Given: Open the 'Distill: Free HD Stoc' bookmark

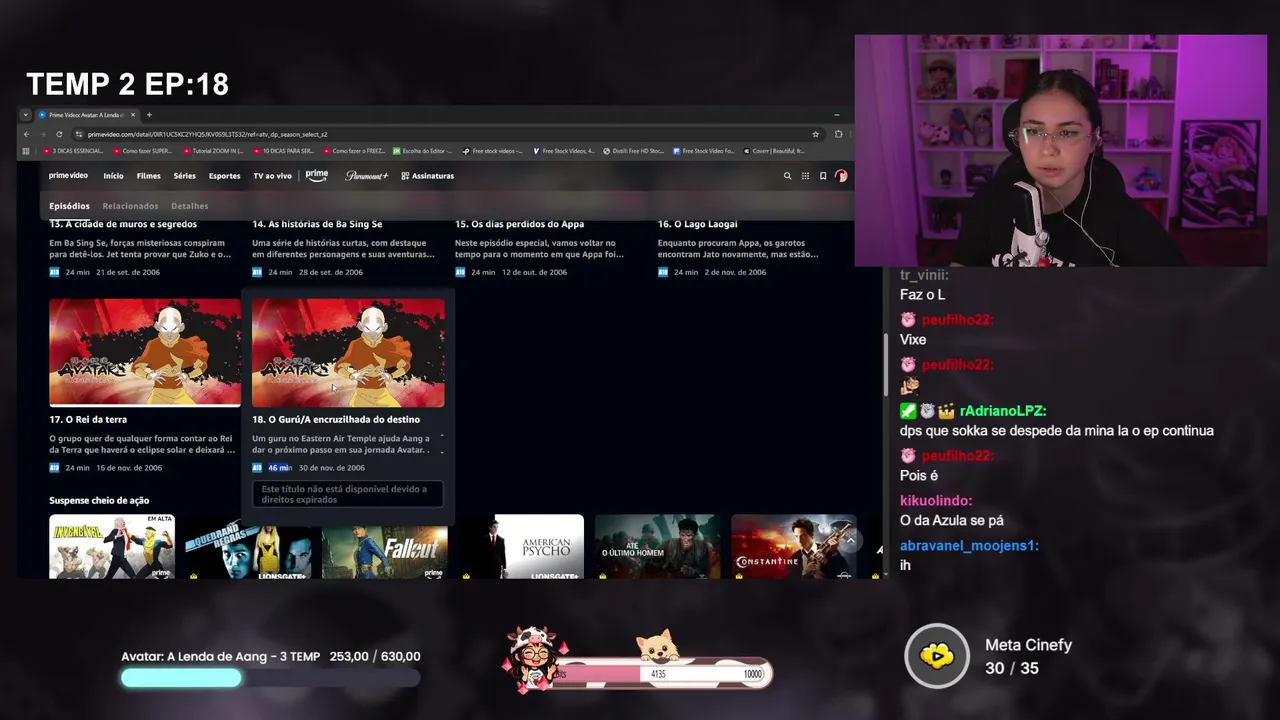Looking at the screenshot, I should (634, 151).
